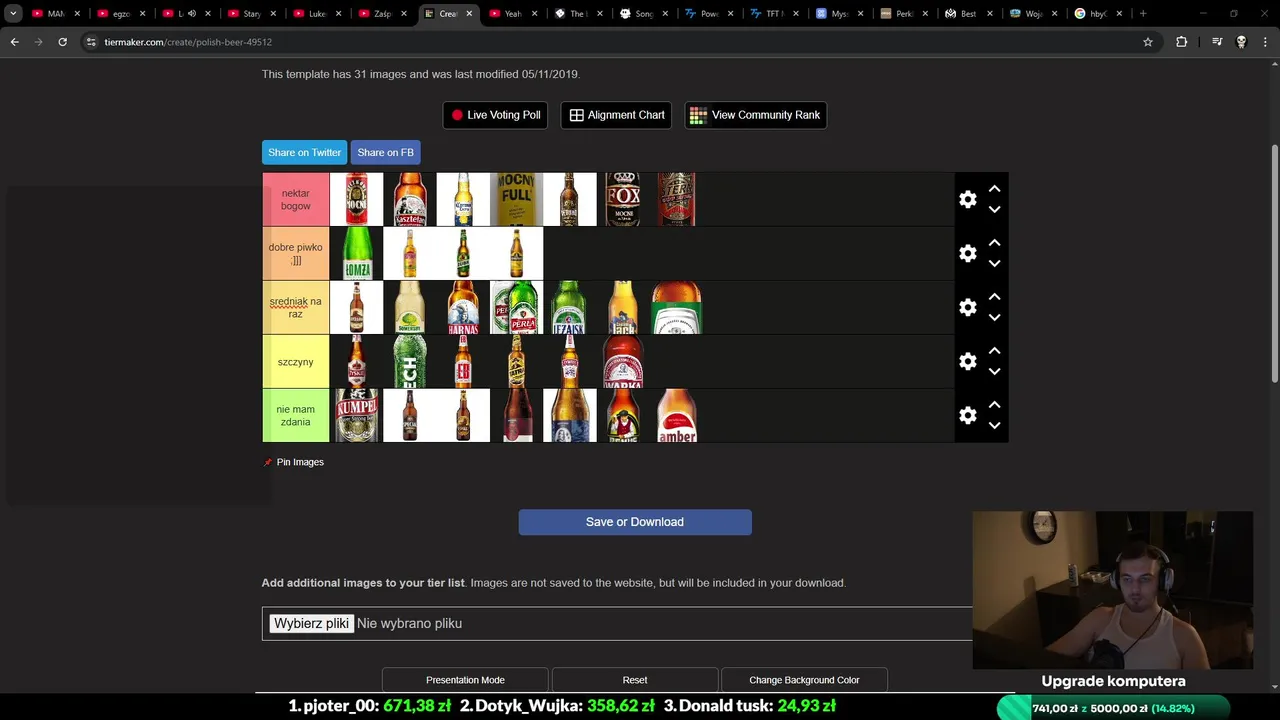Select the Amber beer image
Screen dimensions: 1280x720
click(x=677, y=415)
